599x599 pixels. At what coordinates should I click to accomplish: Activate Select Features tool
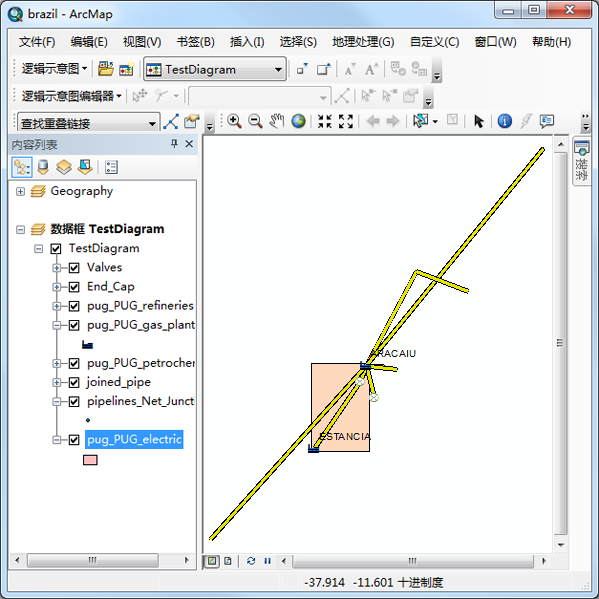pos(420,121)
